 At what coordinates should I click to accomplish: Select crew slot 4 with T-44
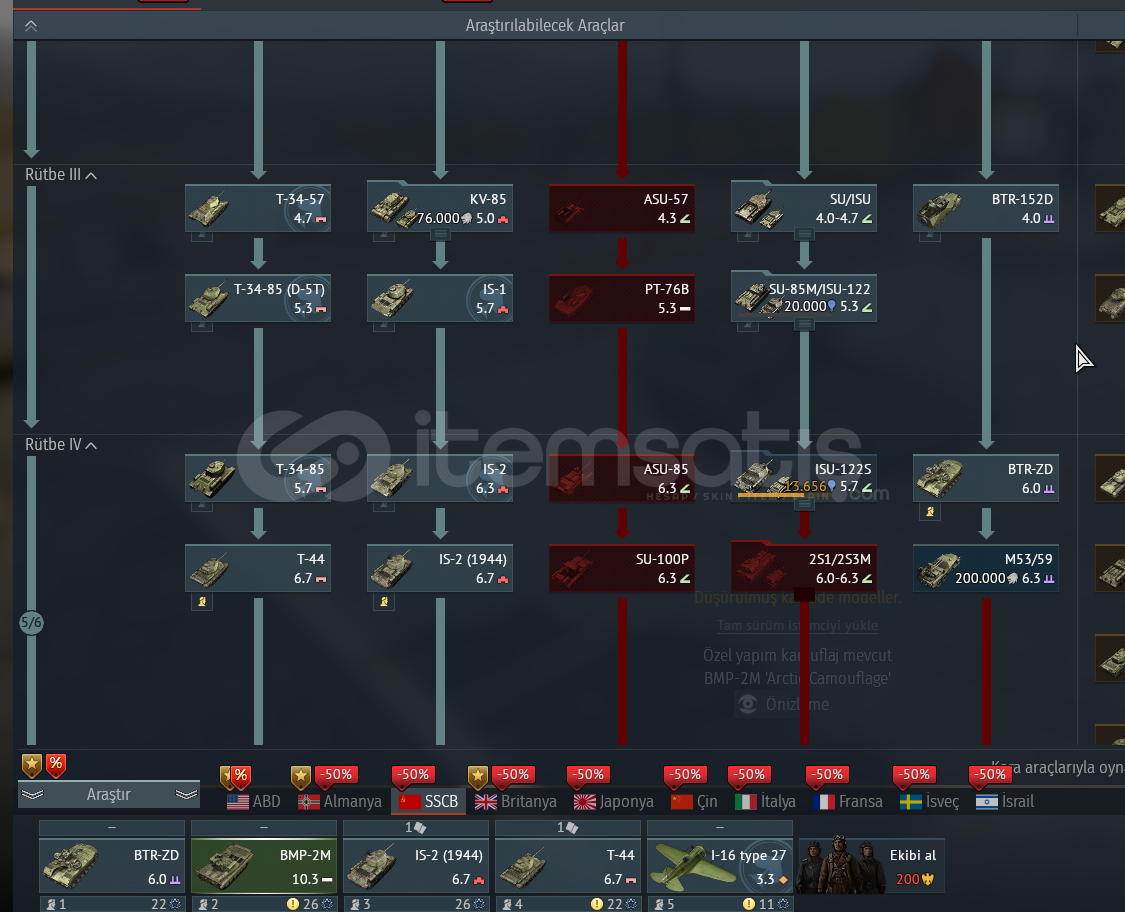pyautogui.click(x=568, y=865)
